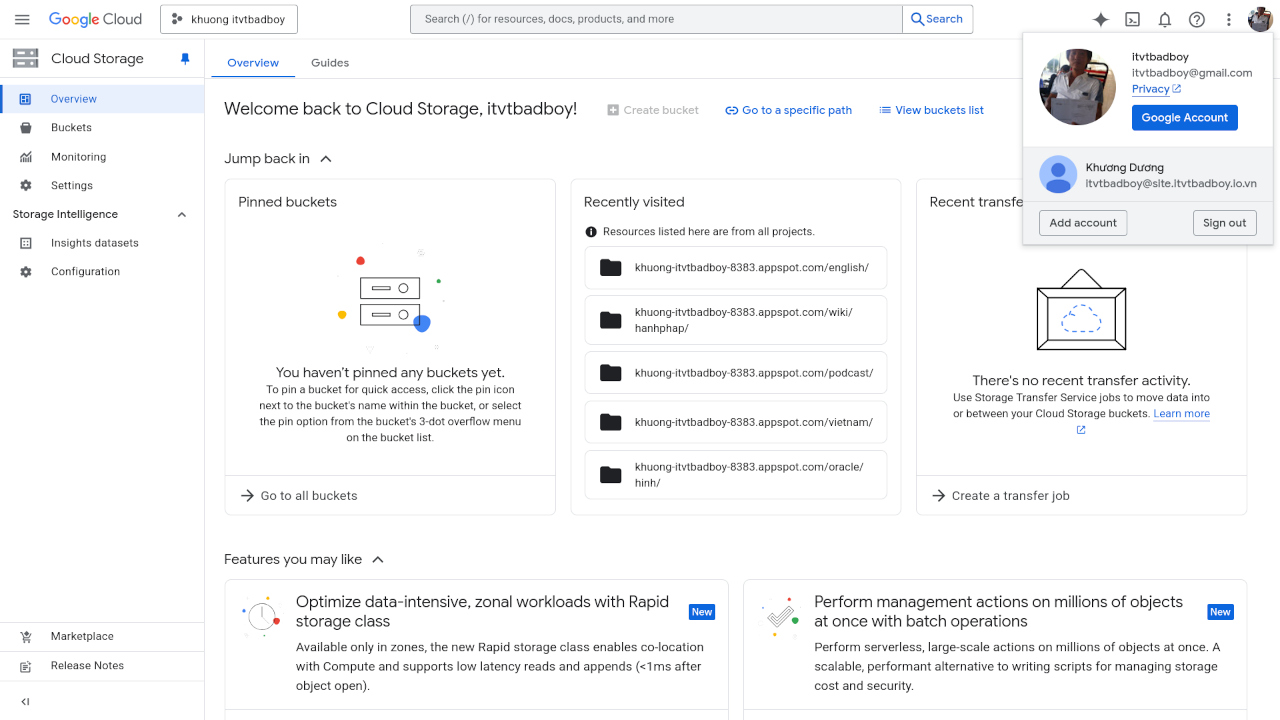Click the large profile photo in account panel
Image resolution: width=1280 pixels, height=720 pixels.
tap(1078, 87)
